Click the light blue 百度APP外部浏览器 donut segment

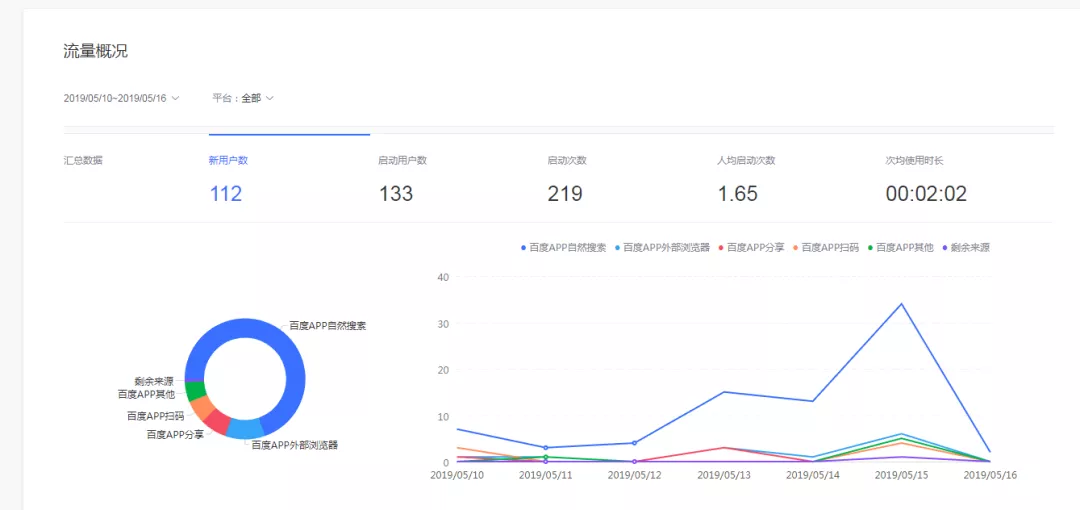(244, 429)
